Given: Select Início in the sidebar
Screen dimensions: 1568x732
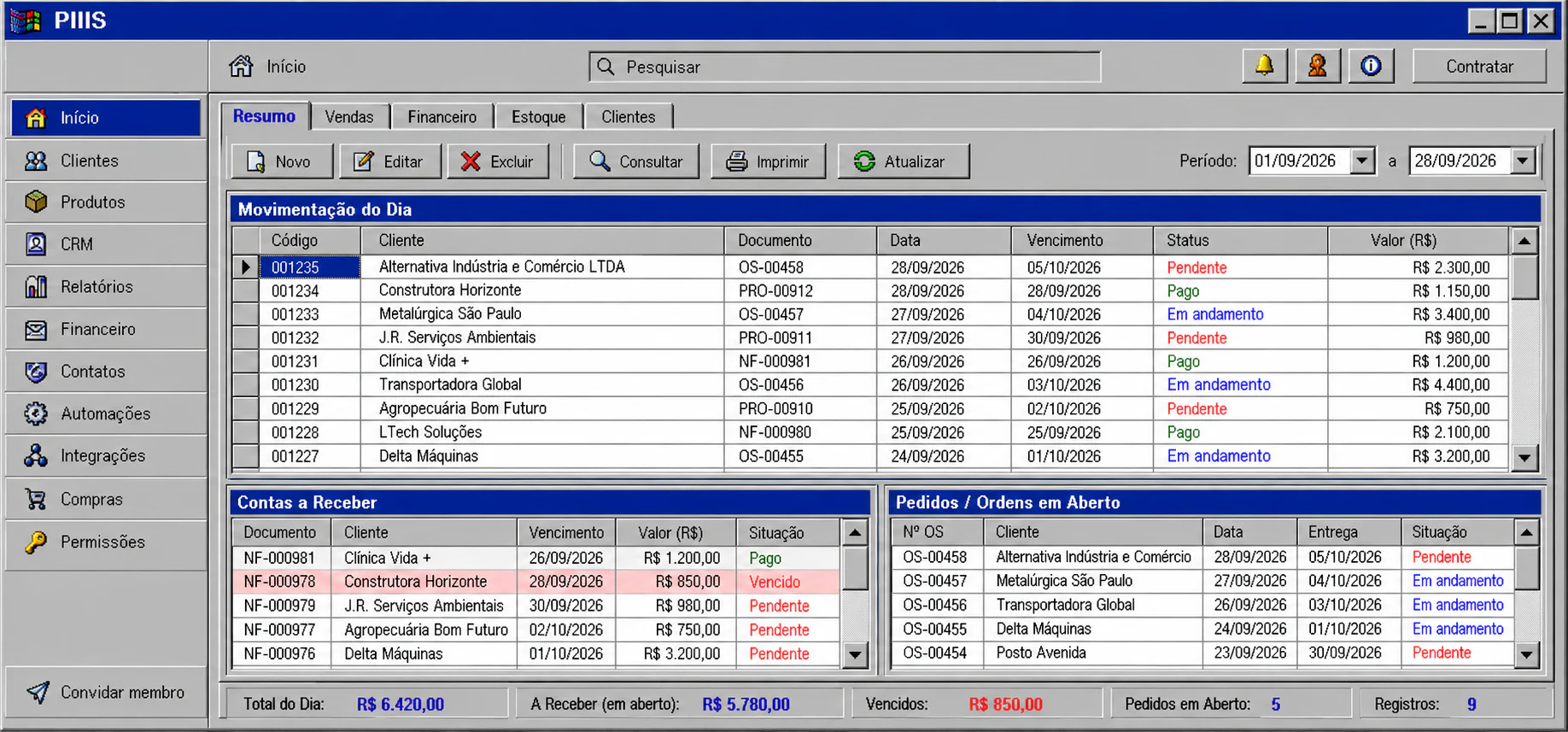Looking at the screenshot, I should click(x=106, y=118).
